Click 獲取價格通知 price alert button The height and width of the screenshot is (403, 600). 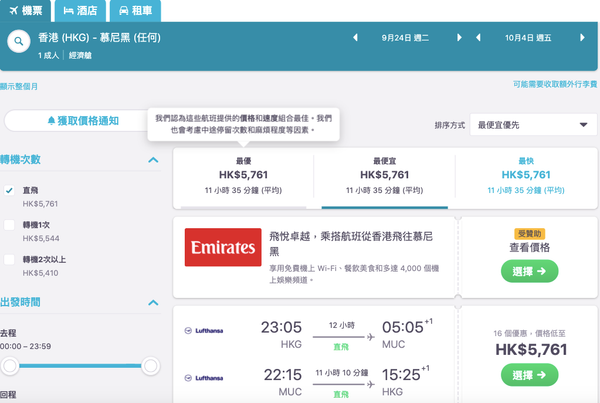pyautogui.click(x=83, y=121)
